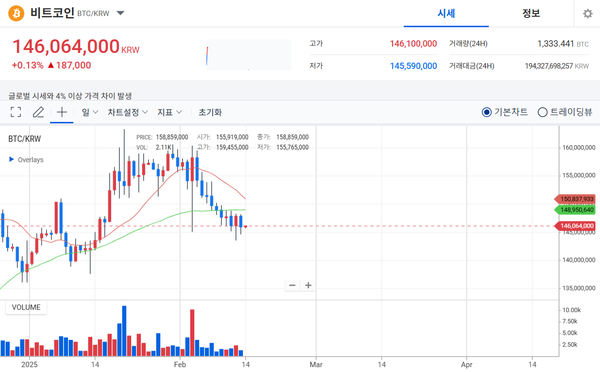The width and height of the screenshot is (600, 372).
Task: Click the low price 145,590,000
Action: [413, 66]
